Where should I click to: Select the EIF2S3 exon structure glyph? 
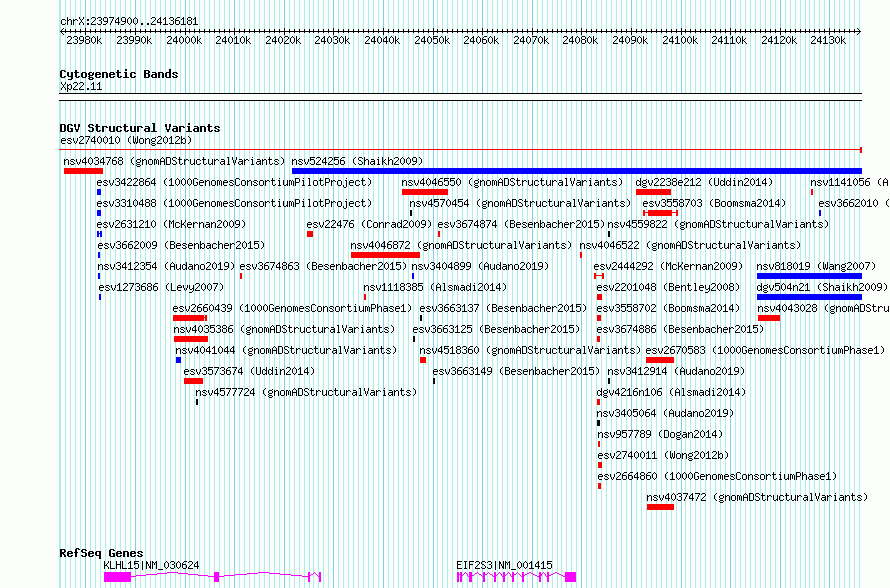pos(517,577)
